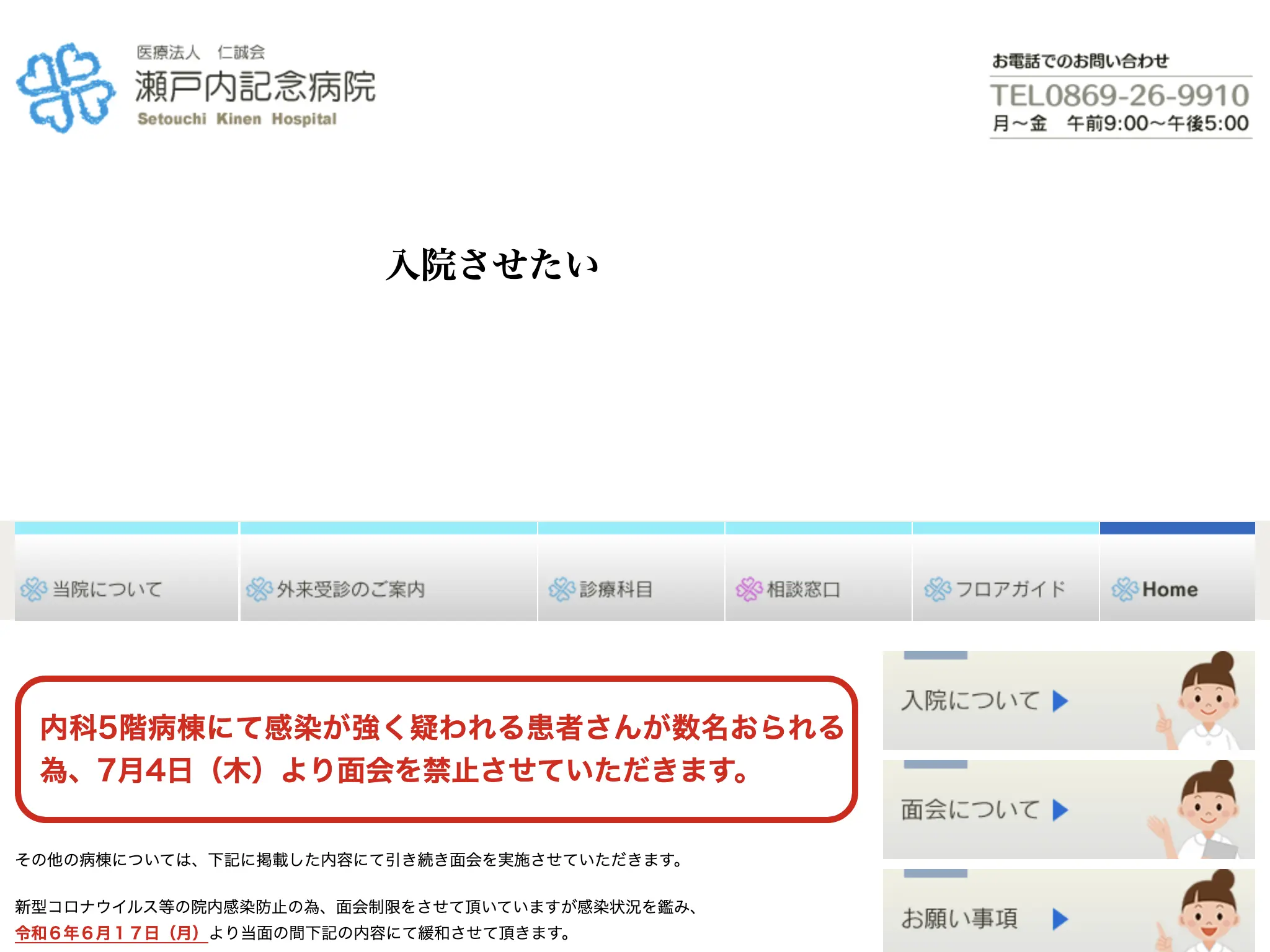Click the 瀬戸内記念病院 hospital name text
The height and width of the screenshot is (952, 1270).
255,86
